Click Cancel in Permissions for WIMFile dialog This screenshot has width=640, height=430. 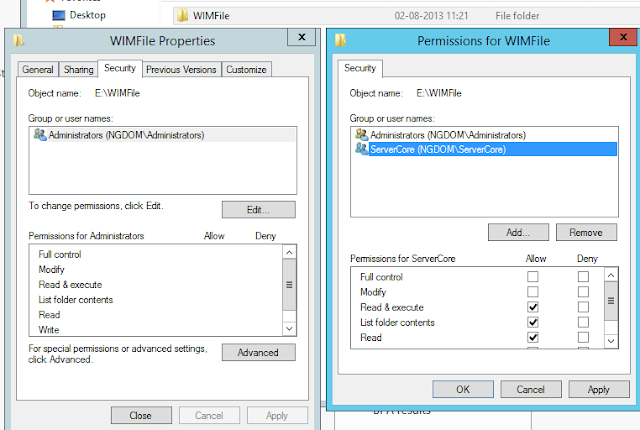(x=531, y=389)
